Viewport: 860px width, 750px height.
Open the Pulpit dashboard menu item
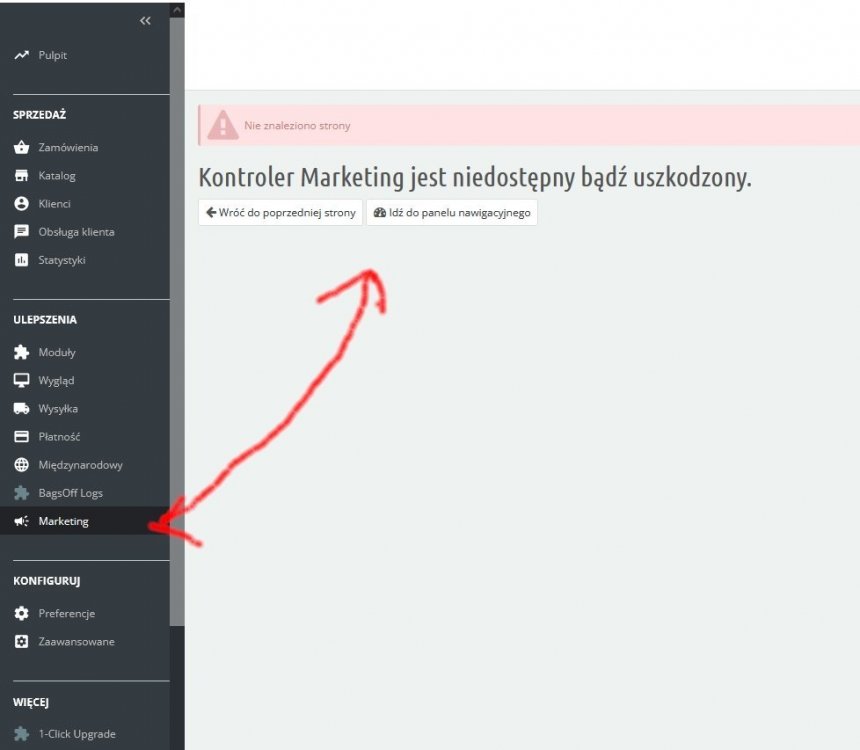tap(53, 55)
